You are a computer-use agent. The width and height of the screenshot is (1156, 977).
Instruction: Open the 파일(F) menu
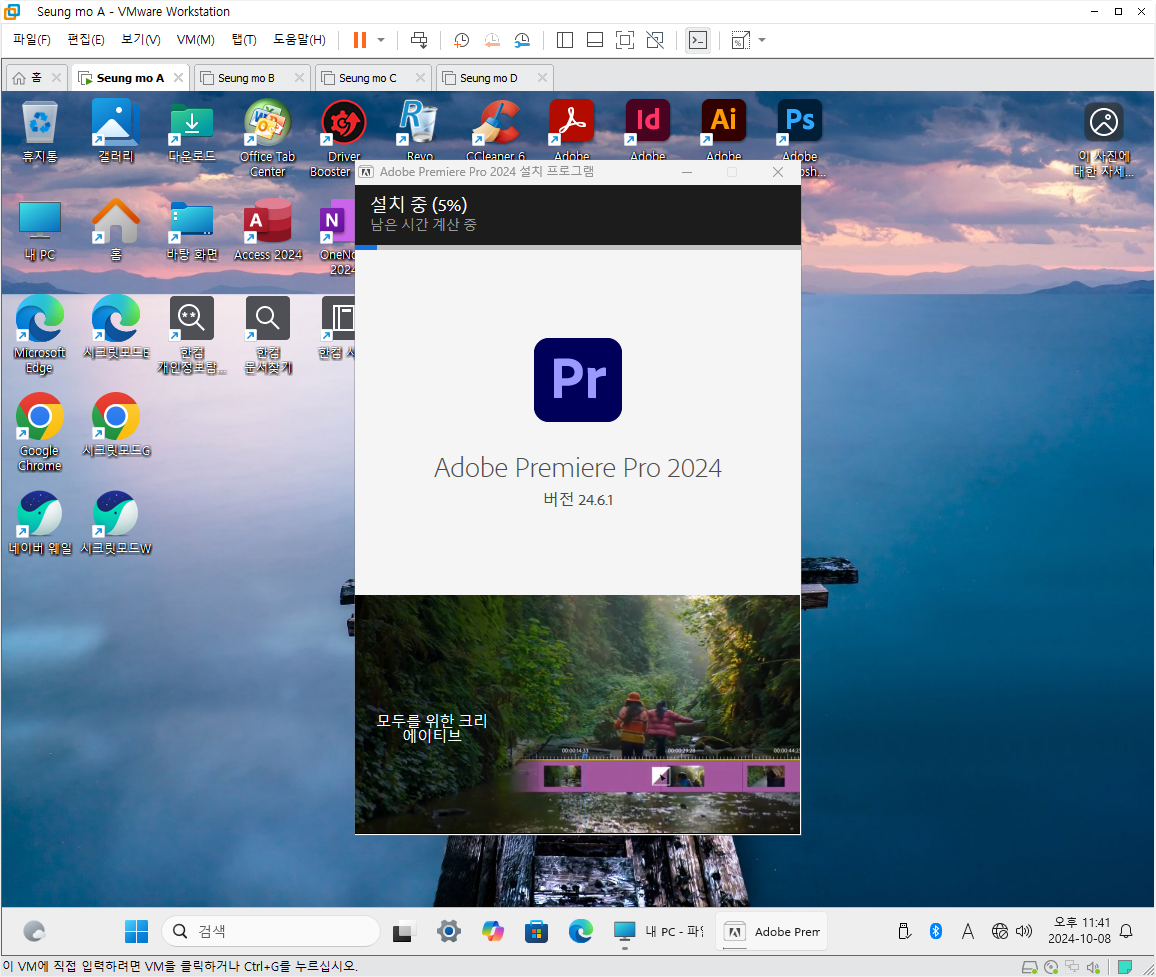pos(32,40)
